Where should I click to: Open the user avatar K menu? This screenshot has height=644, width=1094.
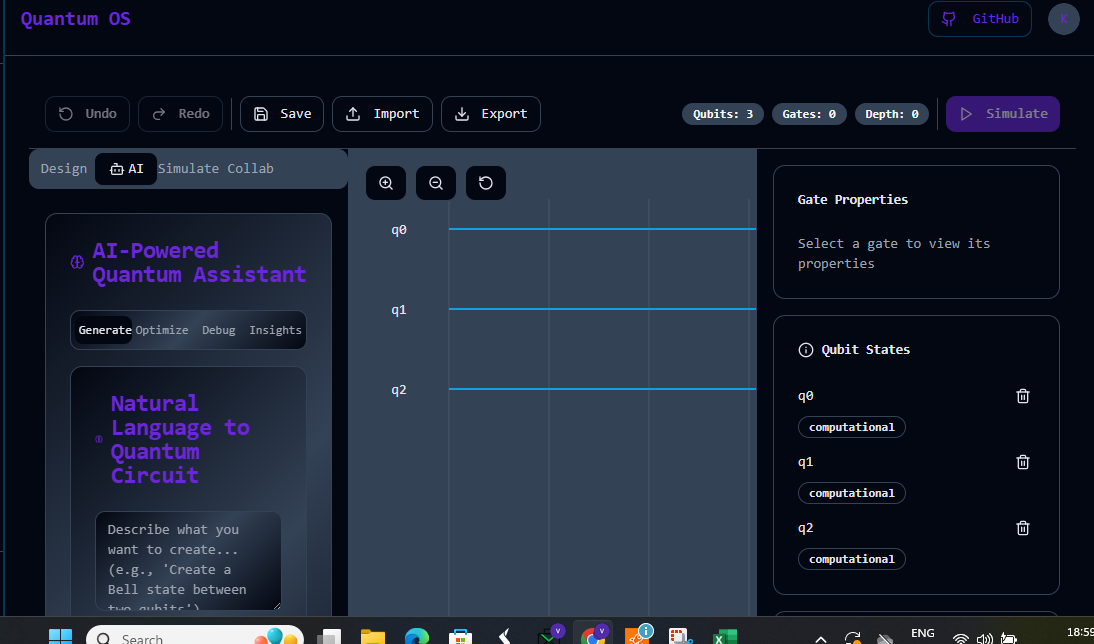(1063, 19)
